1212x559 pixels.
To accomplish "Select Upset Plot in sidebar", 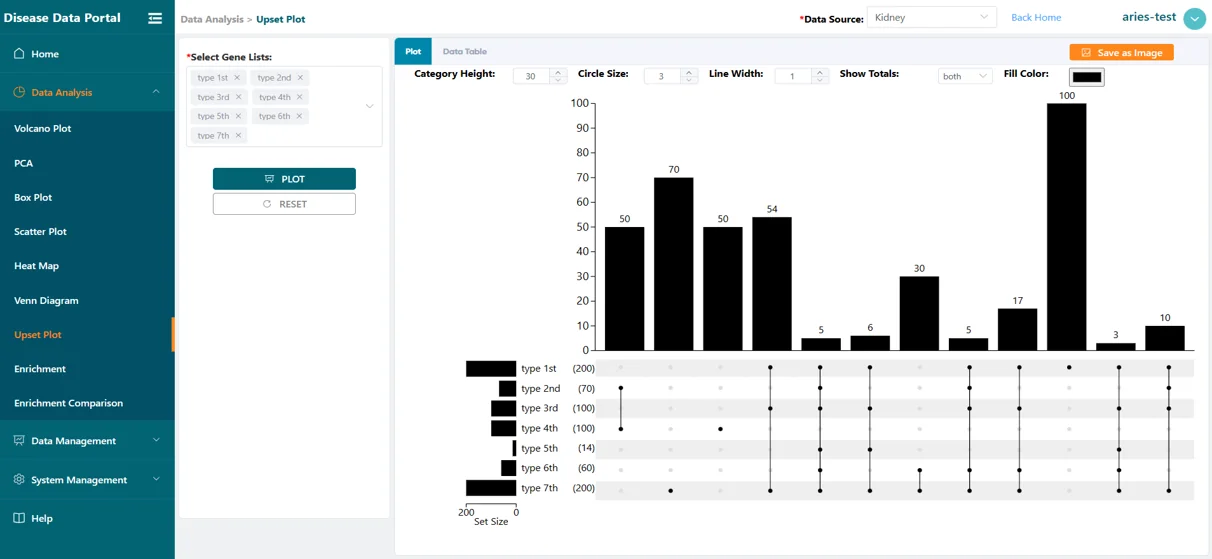I will (x=38, y=335).
